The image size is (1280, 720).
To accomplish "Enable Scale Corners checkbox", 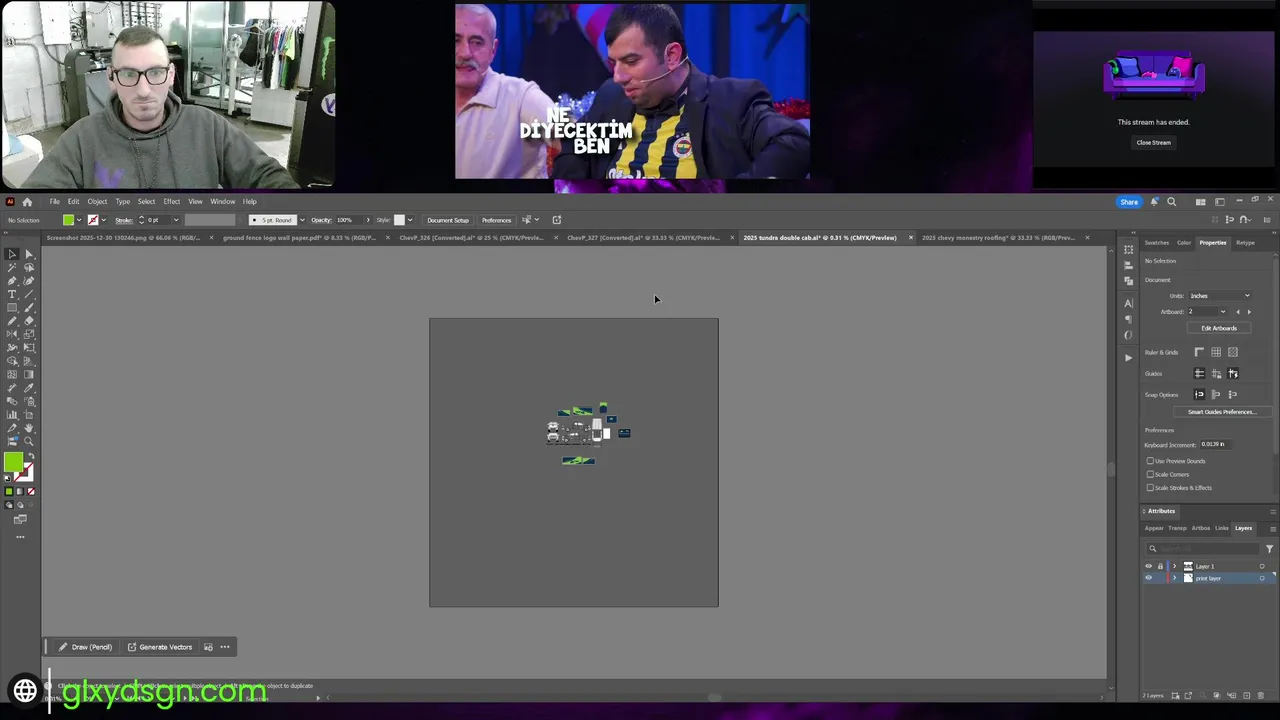I will 1150,474.
